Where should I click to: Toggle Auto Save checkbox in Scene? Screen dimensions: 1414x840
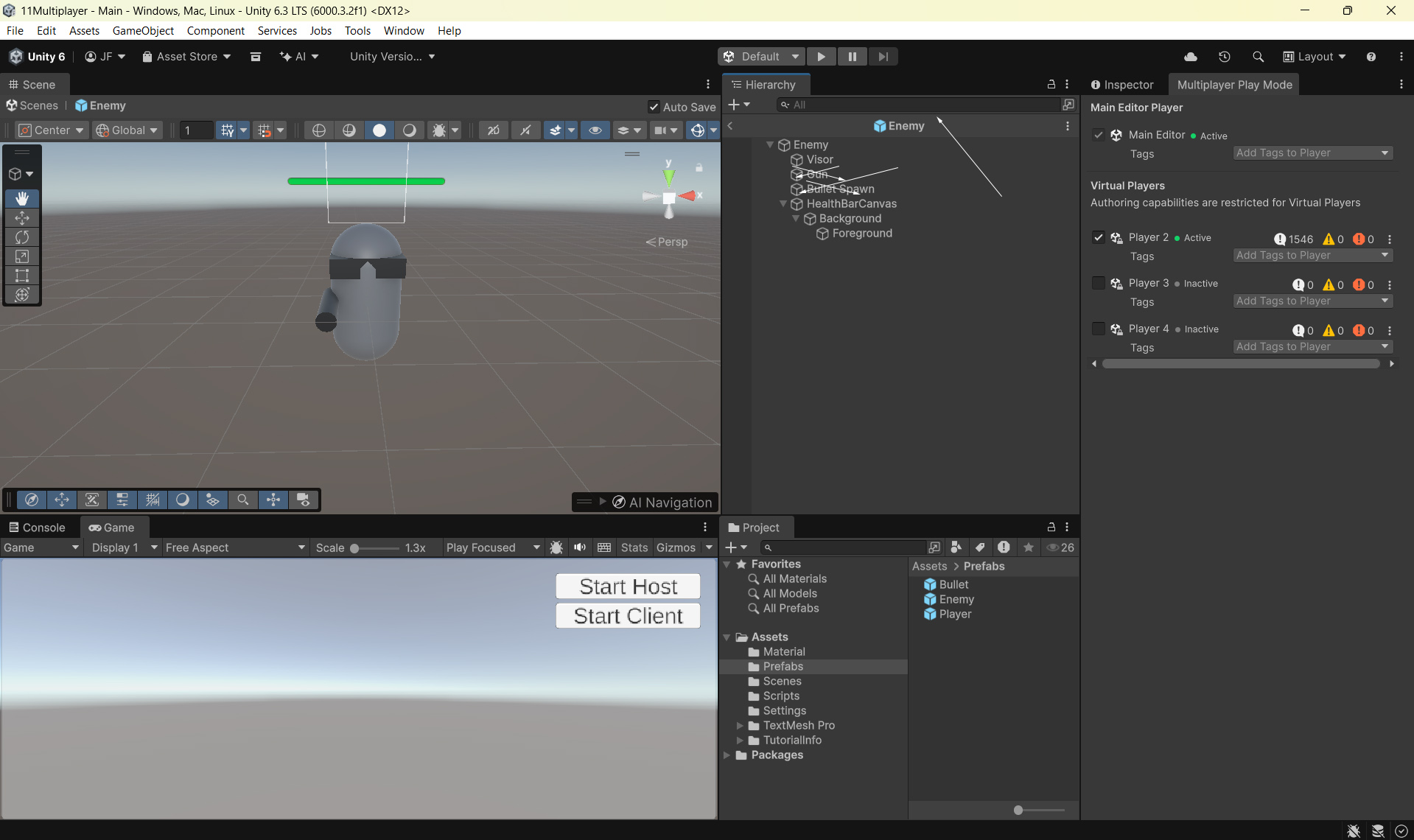click(x=654, y=107)
